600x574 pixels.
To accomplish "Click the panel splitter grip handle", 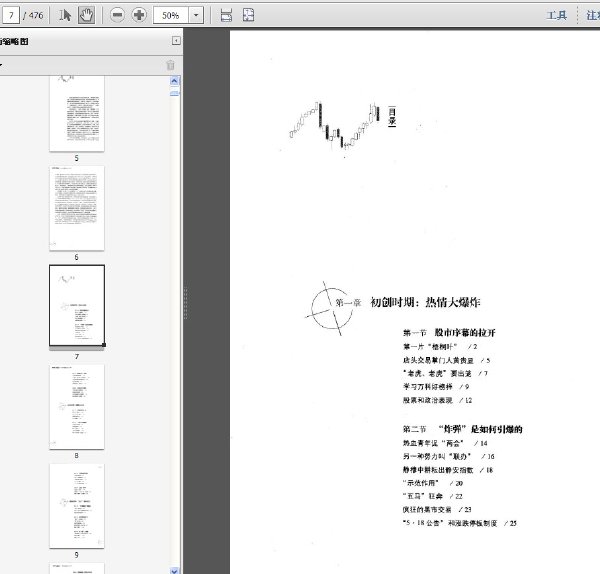I will pos(185,303).
